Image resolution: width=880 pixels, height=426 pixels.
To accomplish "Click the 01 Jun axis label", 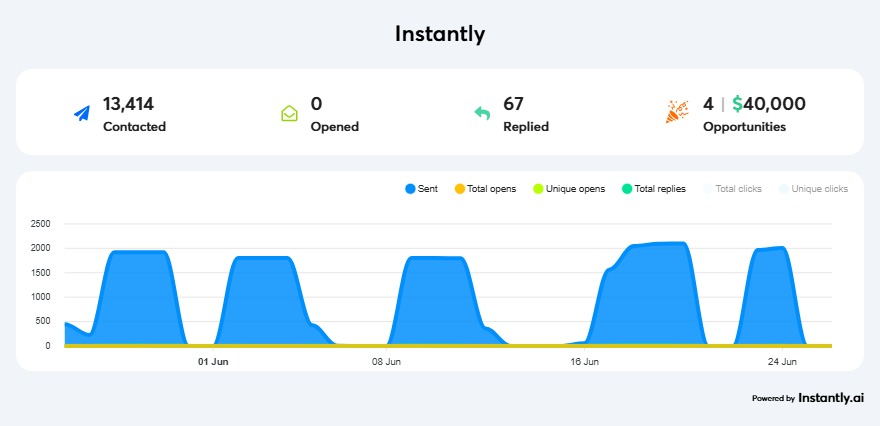I will click(213, 362).
